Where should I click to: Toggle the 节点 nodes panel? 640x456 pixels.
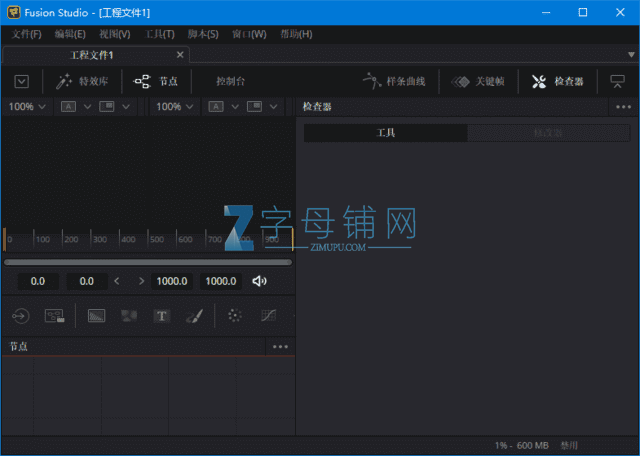(x=156, y=82)
